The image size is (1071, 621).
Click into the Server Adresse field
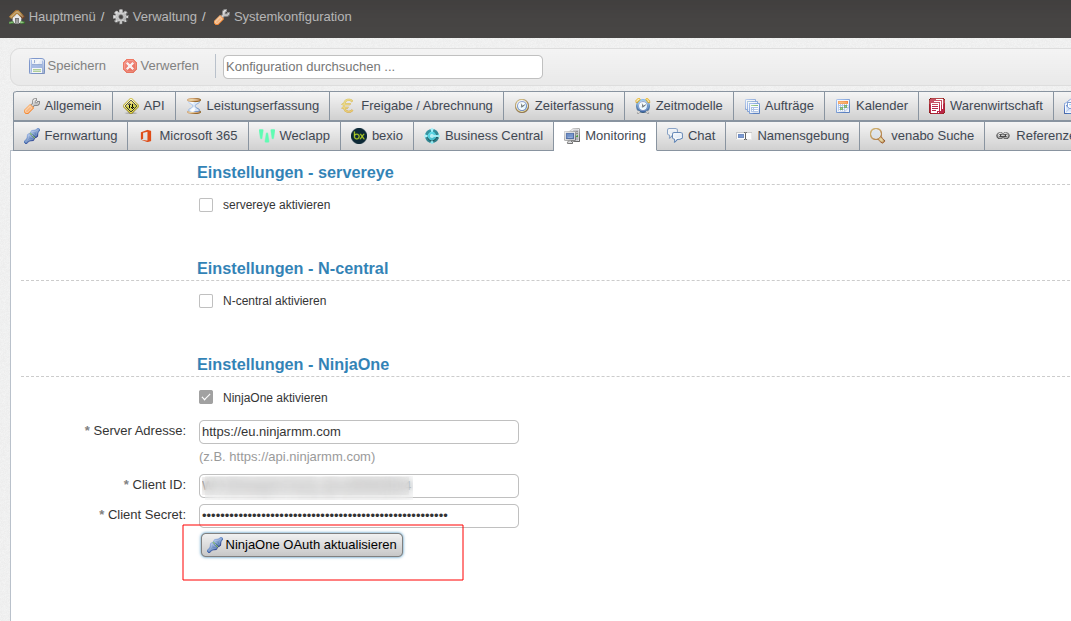pos(359,432)
